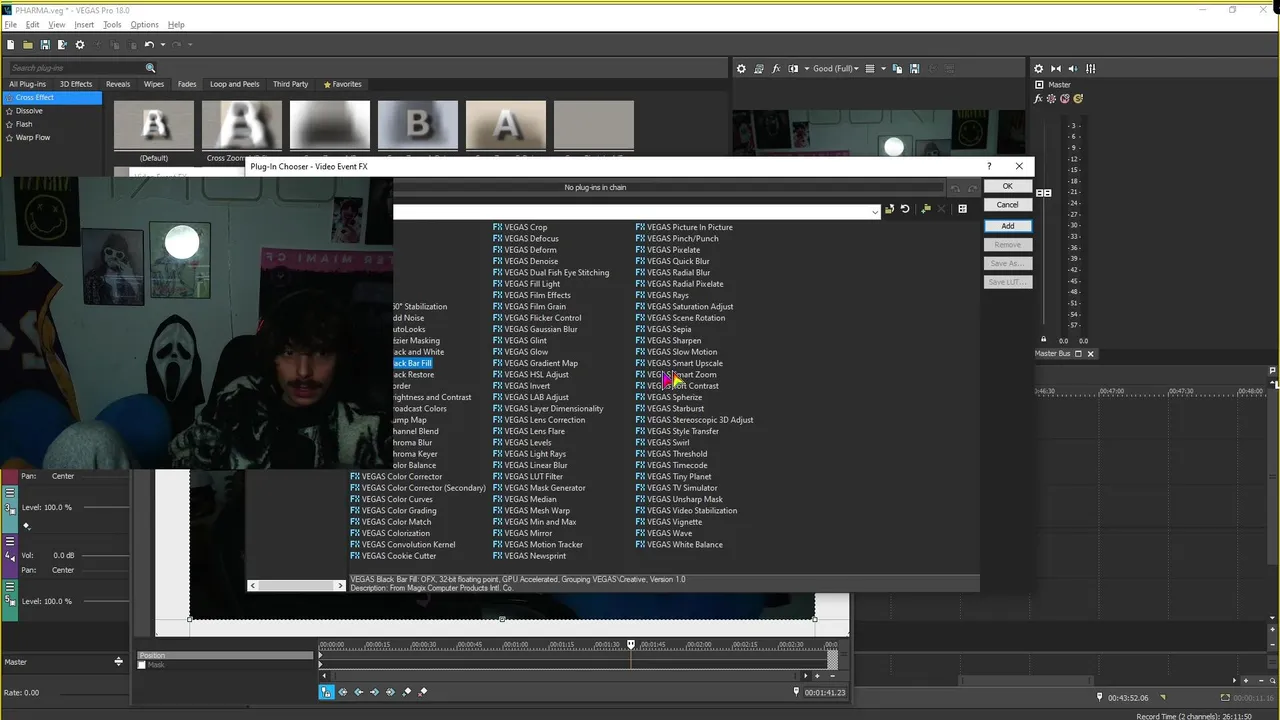The image size is (1280, 720).
Task: Click Downmix Output icon in Master Bus
Action: pos(1057,69)
